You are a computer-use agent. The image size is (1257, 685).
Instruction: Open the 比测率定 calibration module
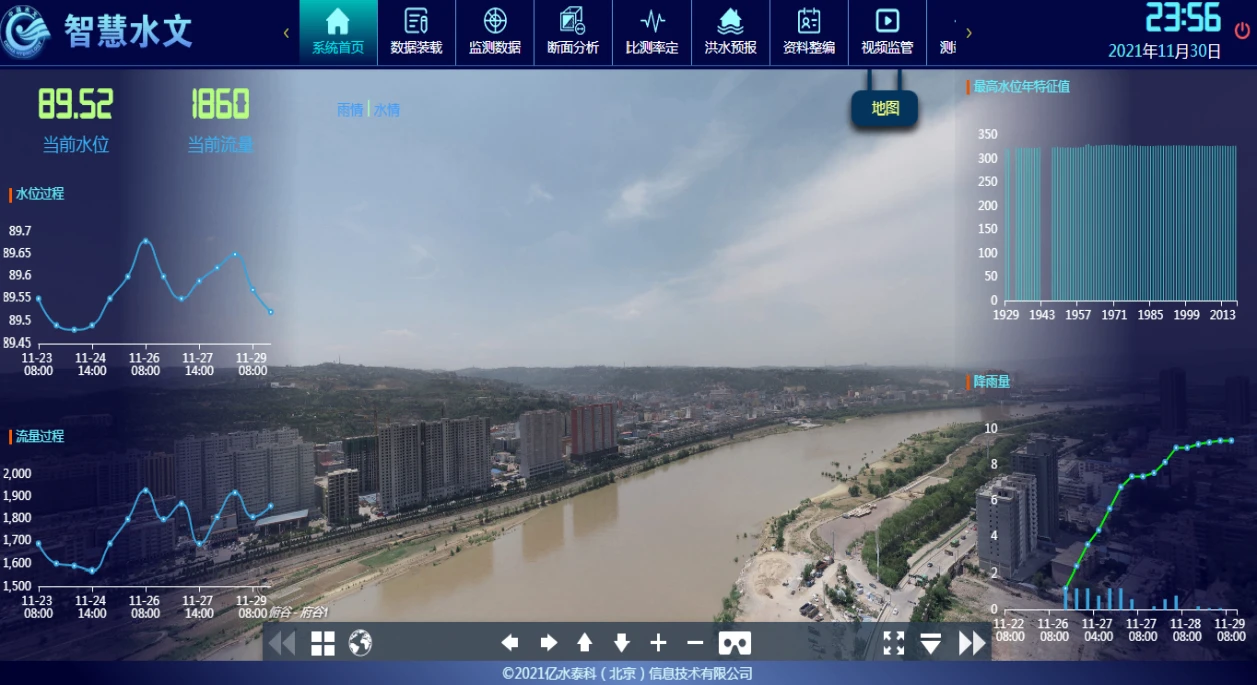[x=652, y=32]
